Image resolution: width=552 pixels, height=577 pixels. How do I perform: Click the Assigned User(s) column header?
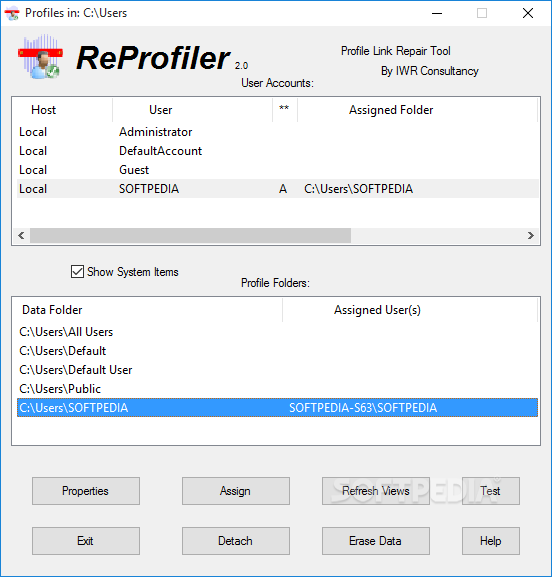click(410, 310)
